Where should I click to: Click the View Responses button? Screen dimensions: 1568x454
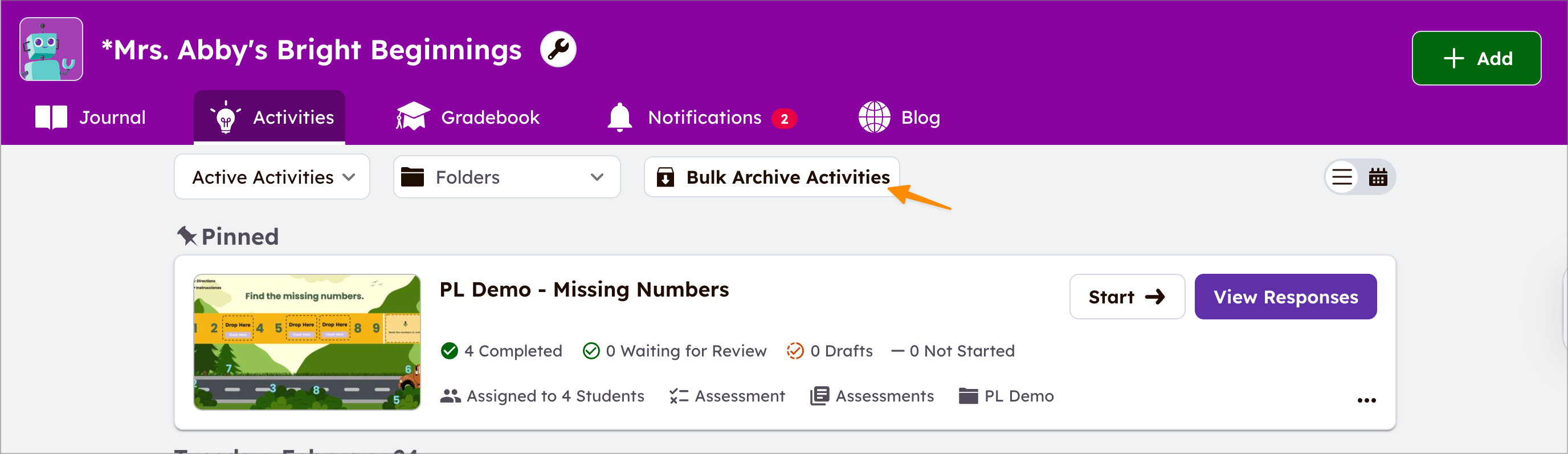(x=1285, y=297)
